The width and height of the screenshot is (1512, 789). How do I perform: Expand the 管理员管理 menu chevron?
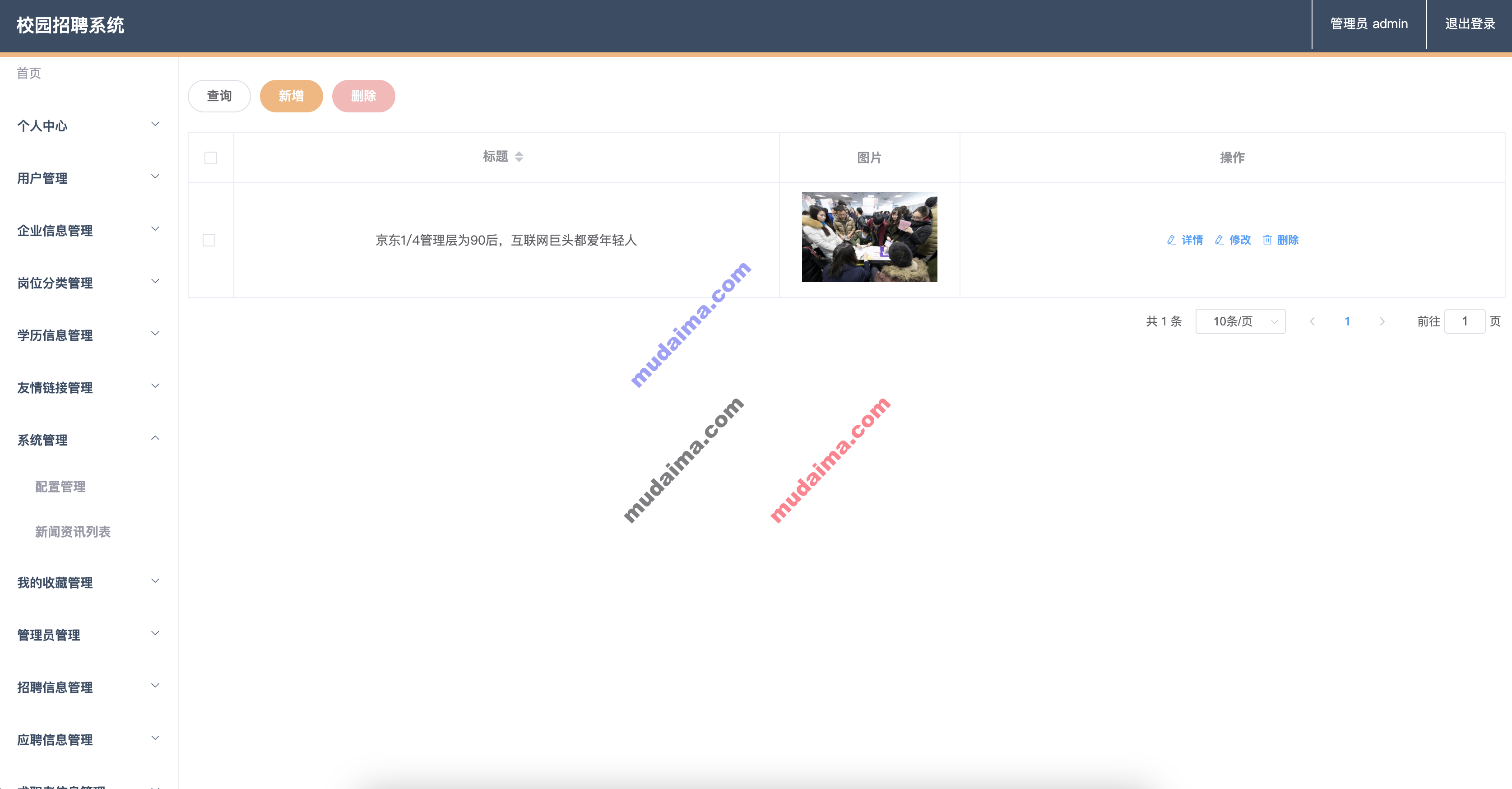pyautogui.click(x=156, y=633)
